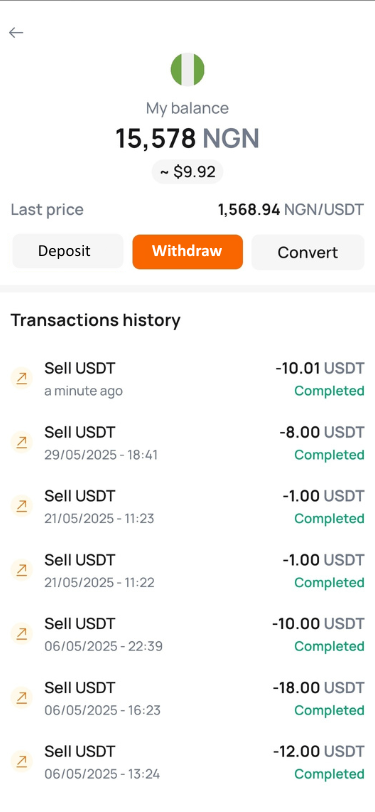Tap the 1,568.94 NGN/USDT last price
375x812 pixels.
point(291,210)
